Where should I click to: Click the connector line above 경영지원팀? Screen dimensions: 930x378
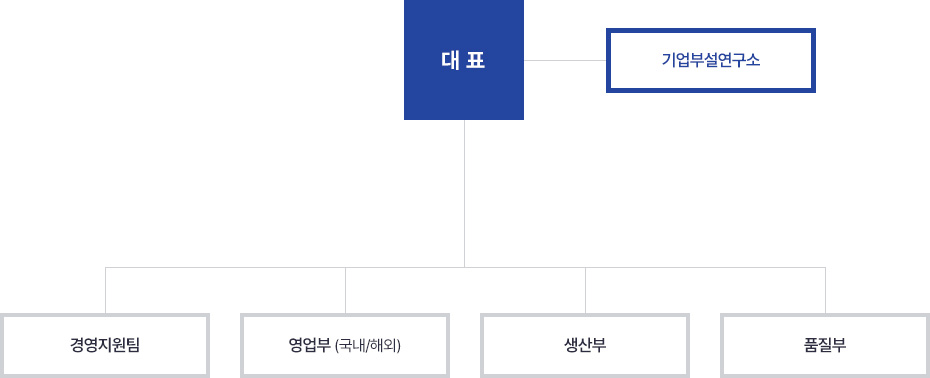106,290
